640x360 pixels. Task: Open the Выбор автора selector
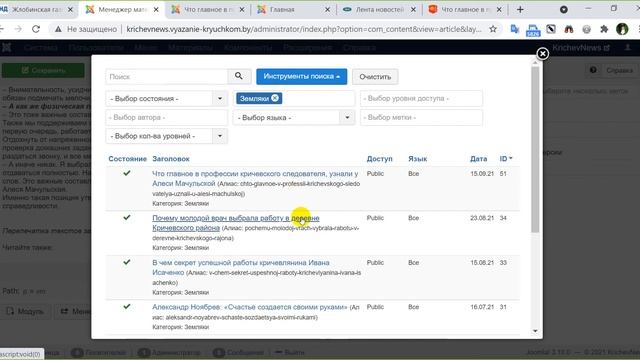pos(166,118)
